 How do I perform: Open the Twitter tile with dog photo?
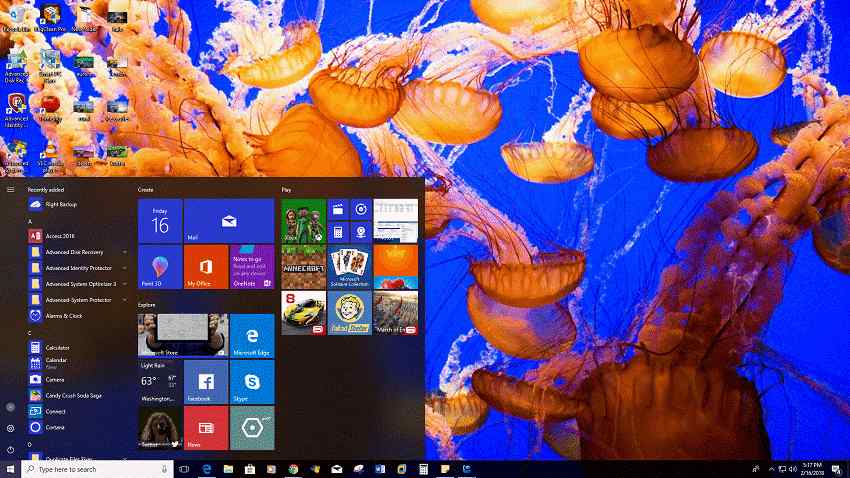[160, 428]
